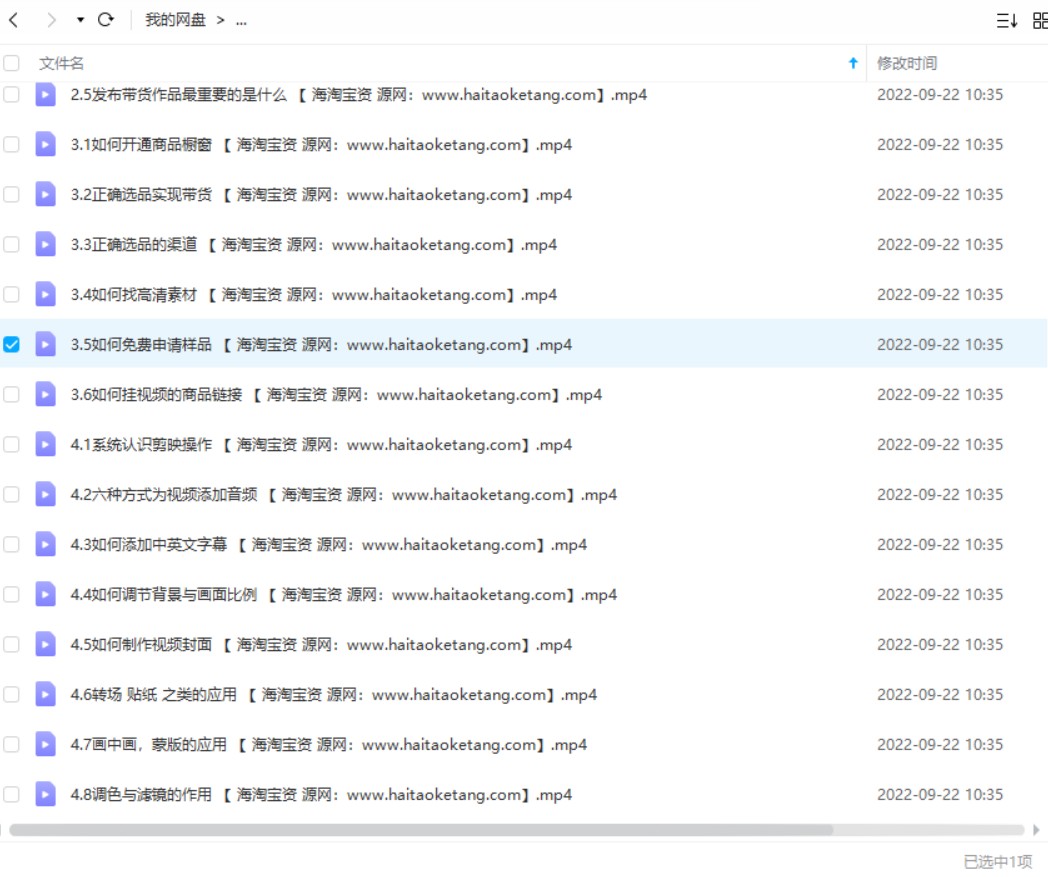This screenshot has width=1048, height=877.
Task: Check the box for 4.6转场 贴纸 file
Action: point(11,695)
